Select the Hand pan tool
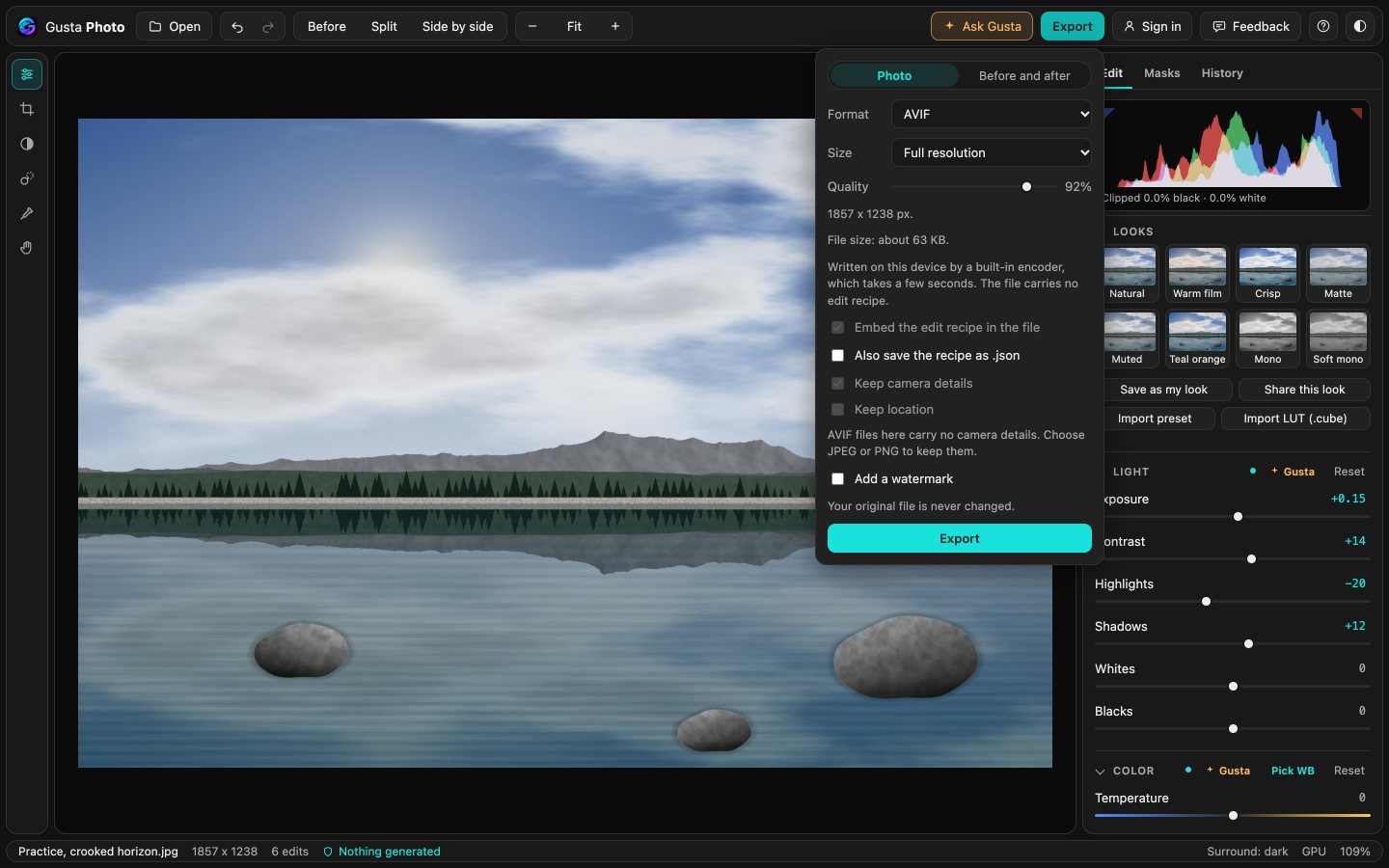 click(27, 248)
